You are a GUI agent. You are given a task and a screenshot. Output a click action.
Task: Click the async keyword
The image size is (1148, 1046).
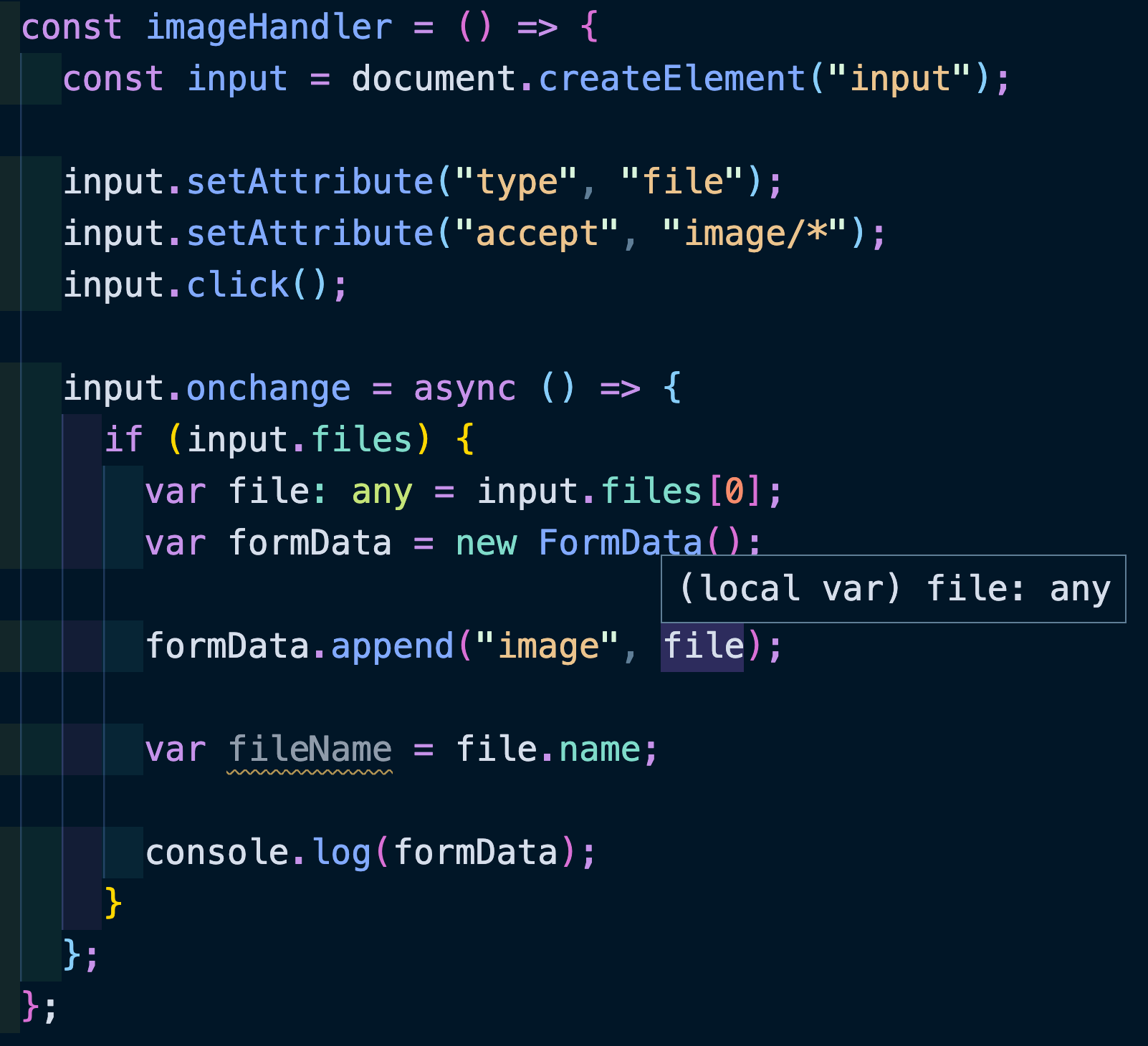(x=464, y=388)
